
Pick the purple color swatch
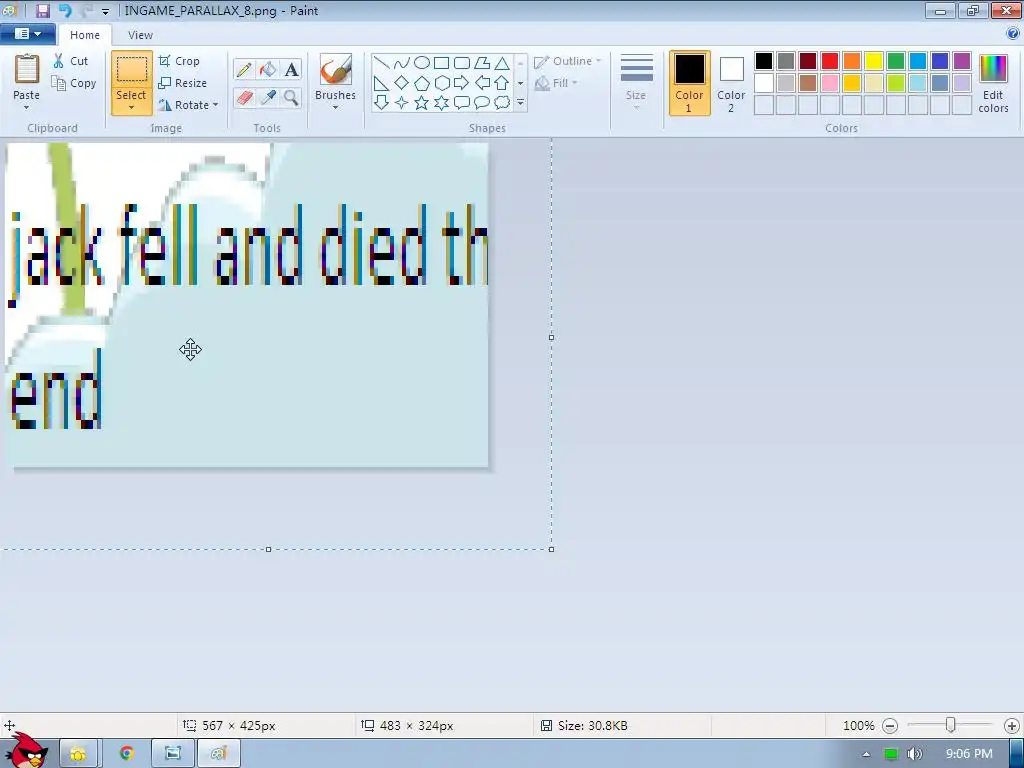962,61
